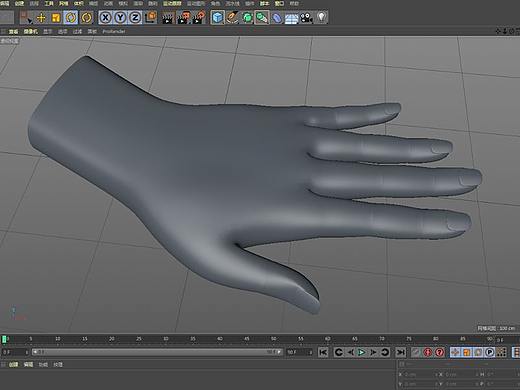Toggle Autokeying red question-mark button
520x390 pixels.
[440, 352]
